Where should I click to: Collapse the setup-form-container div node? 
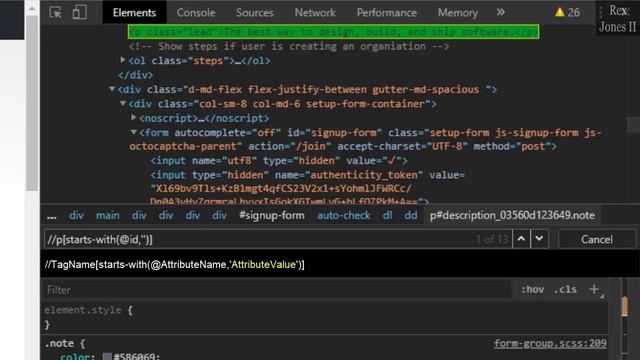click(x=123, y=103)
